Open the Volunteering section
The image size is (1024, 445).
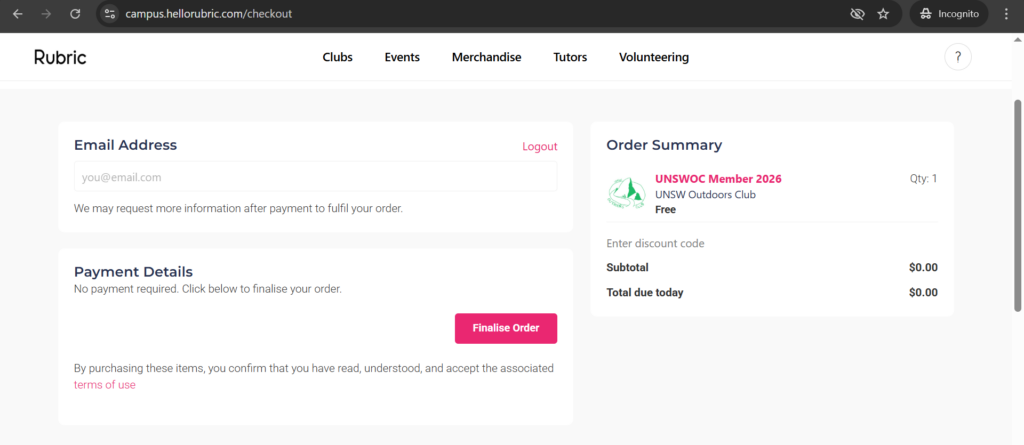pos(653,57)
